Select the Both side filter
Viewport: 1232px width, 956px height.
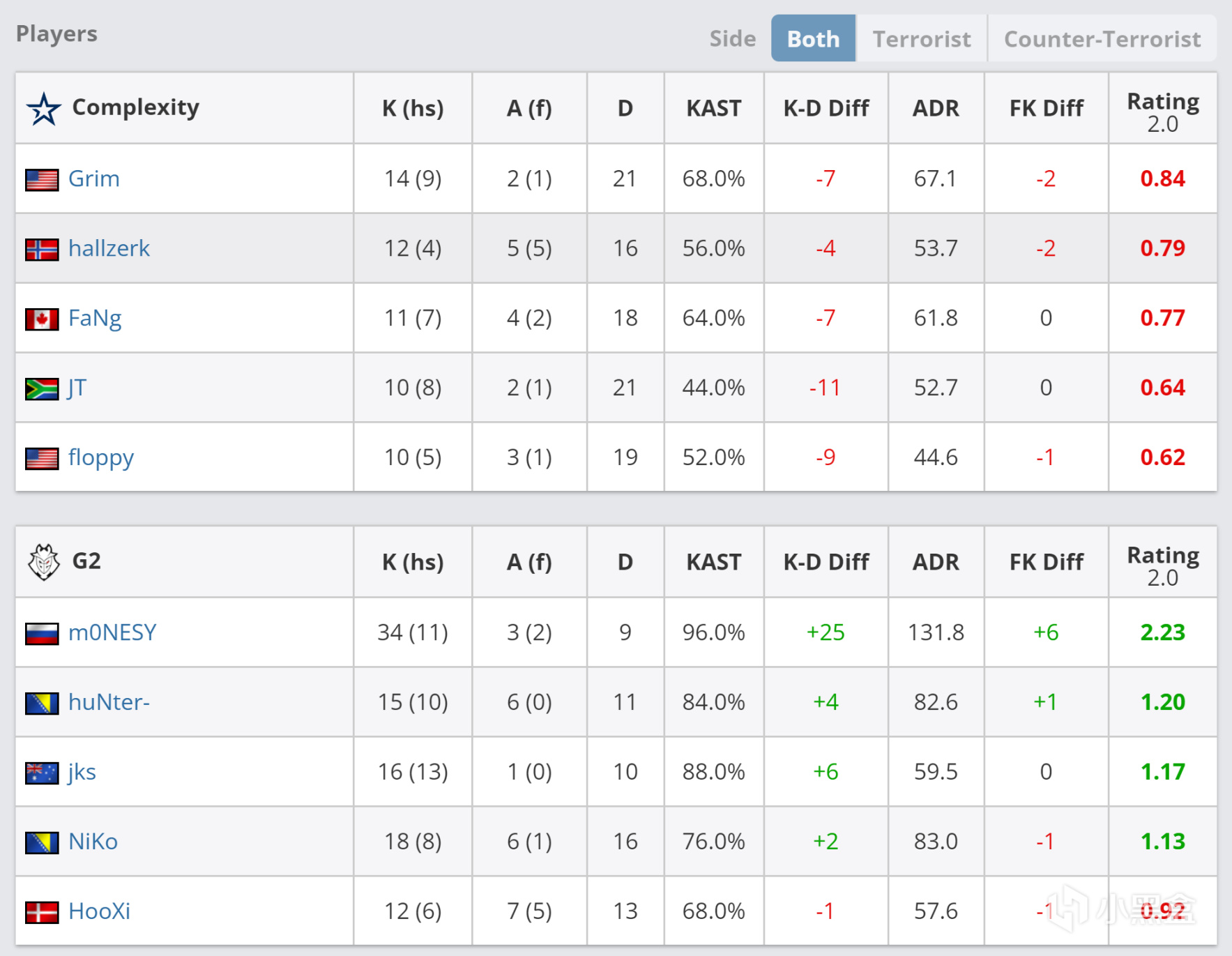coord(812,38)
